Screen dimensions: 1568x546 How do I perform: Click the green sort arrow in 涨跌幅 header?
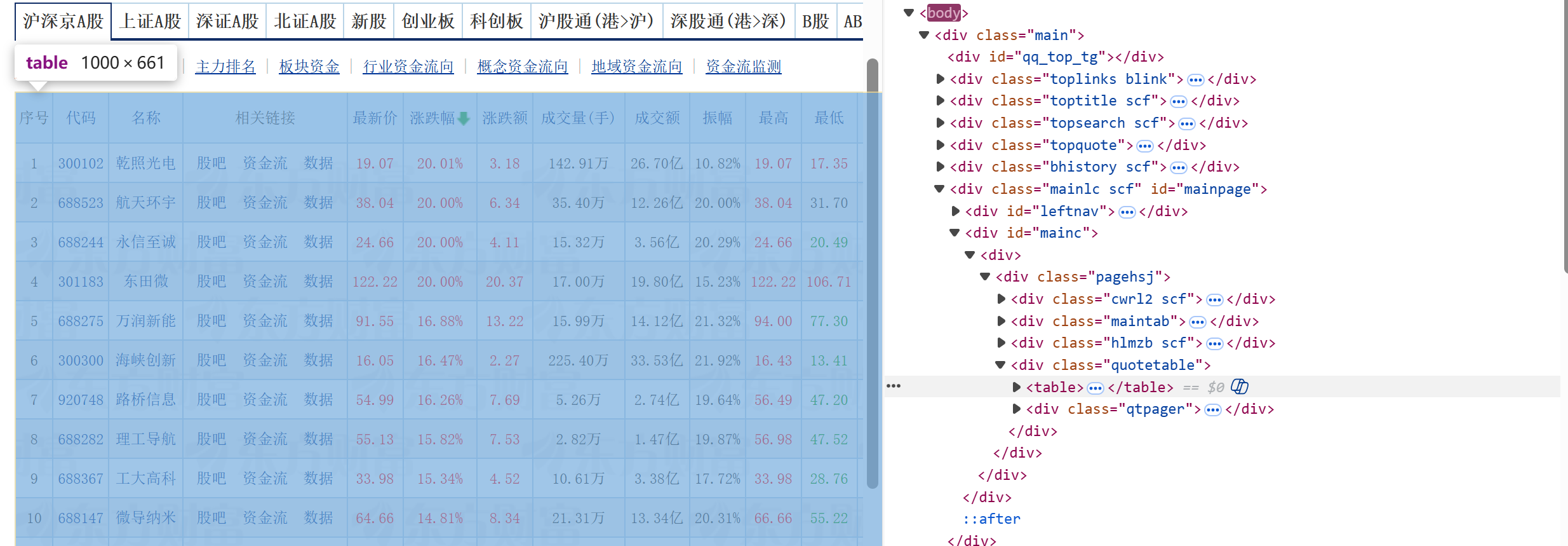point(464,118)
